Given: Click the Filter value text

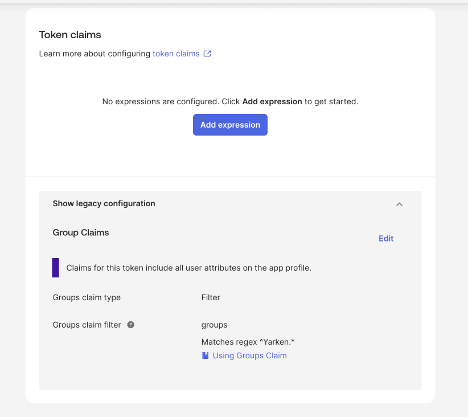Looking at the screenshot, I should 211,297.
